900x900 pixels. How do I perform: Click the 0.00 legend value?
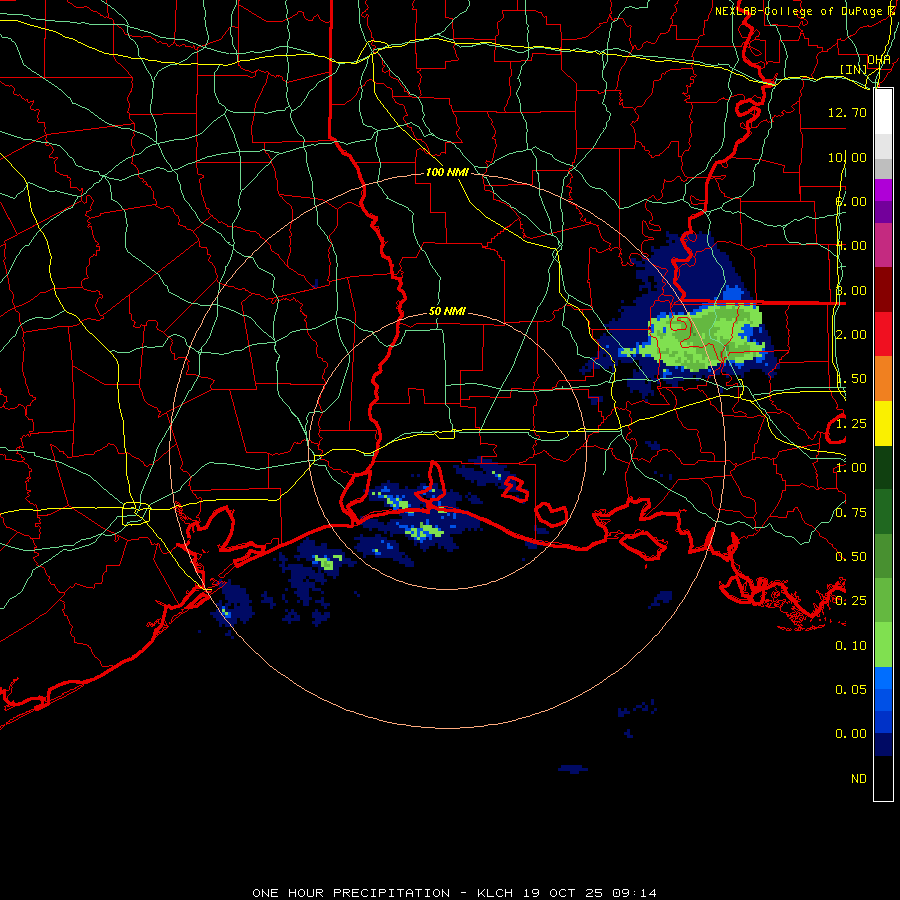[x=851, y=734]
